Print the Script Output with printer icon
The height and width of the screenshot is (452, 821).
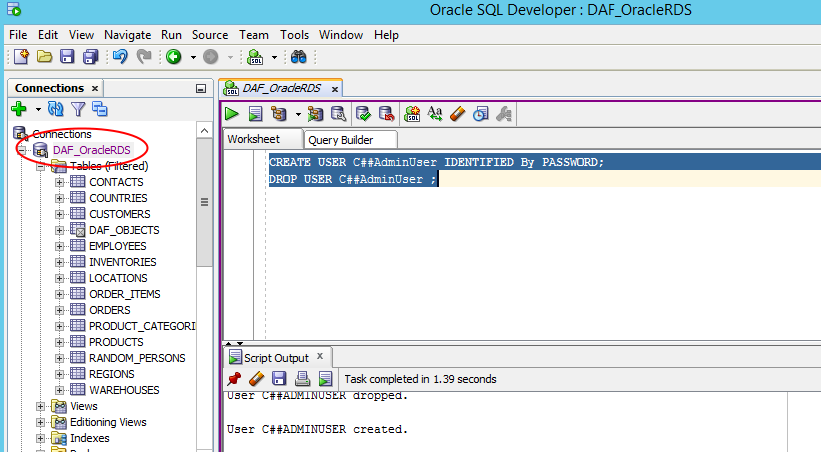coord(302,378)
